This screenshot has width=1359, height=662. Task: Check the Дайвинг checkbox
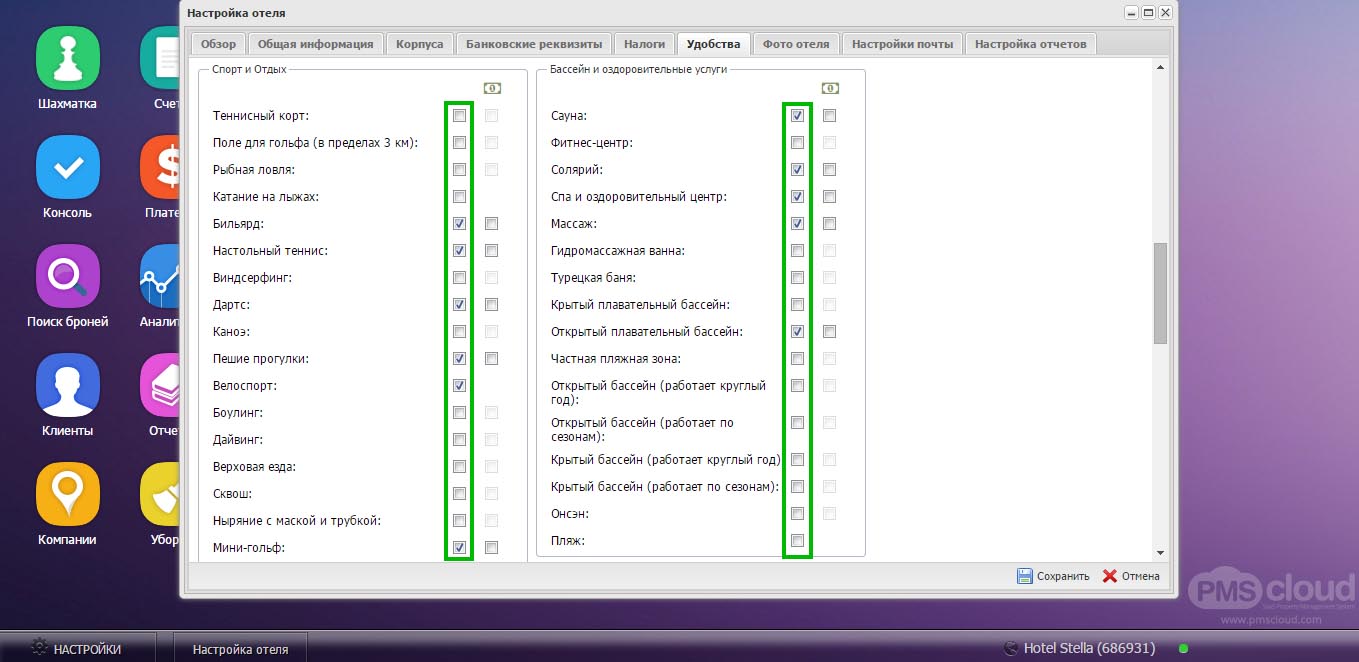click(459, 440)
